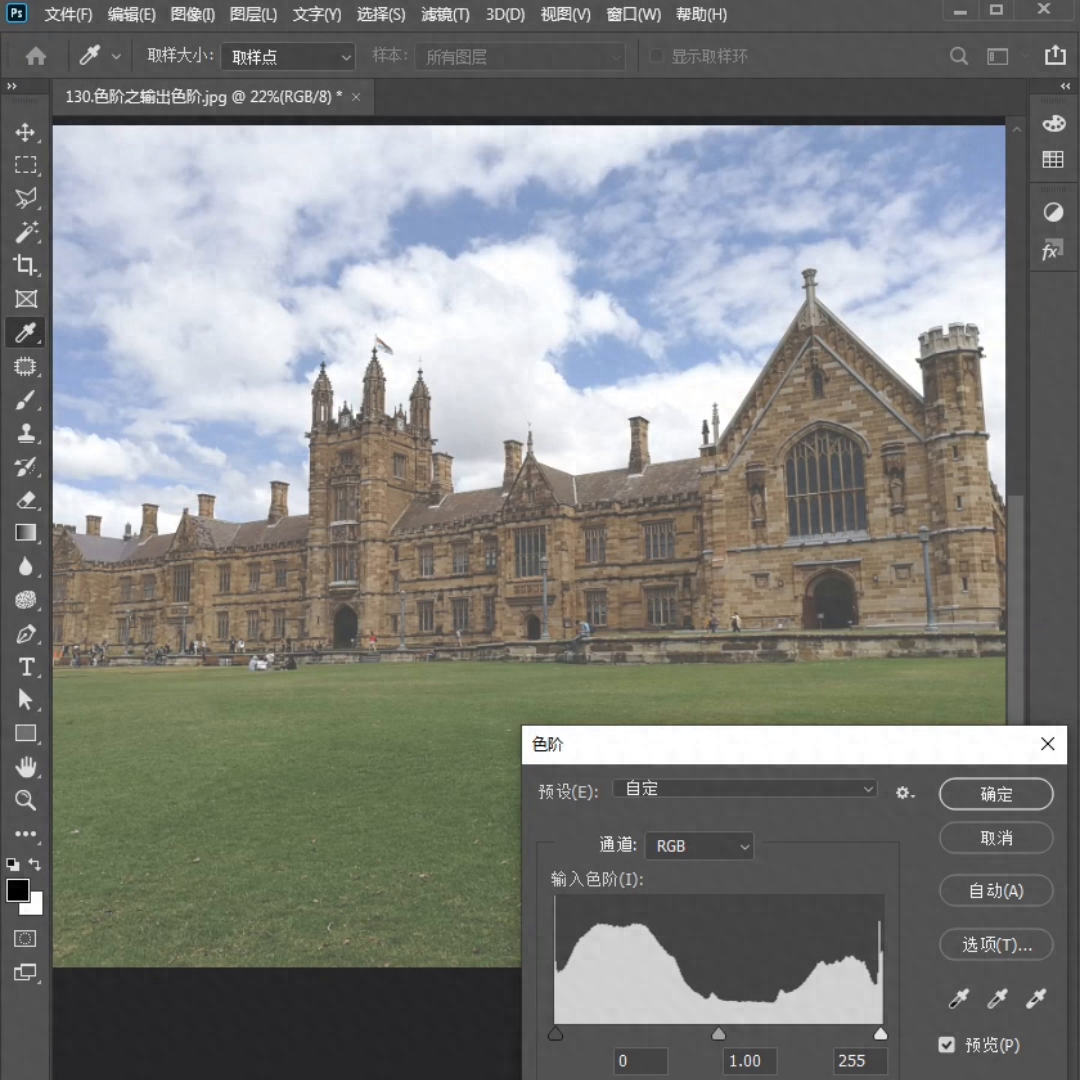Toggle the Preview checkbox in Levels
Screen dimensions: 1080x1080
947,1045
